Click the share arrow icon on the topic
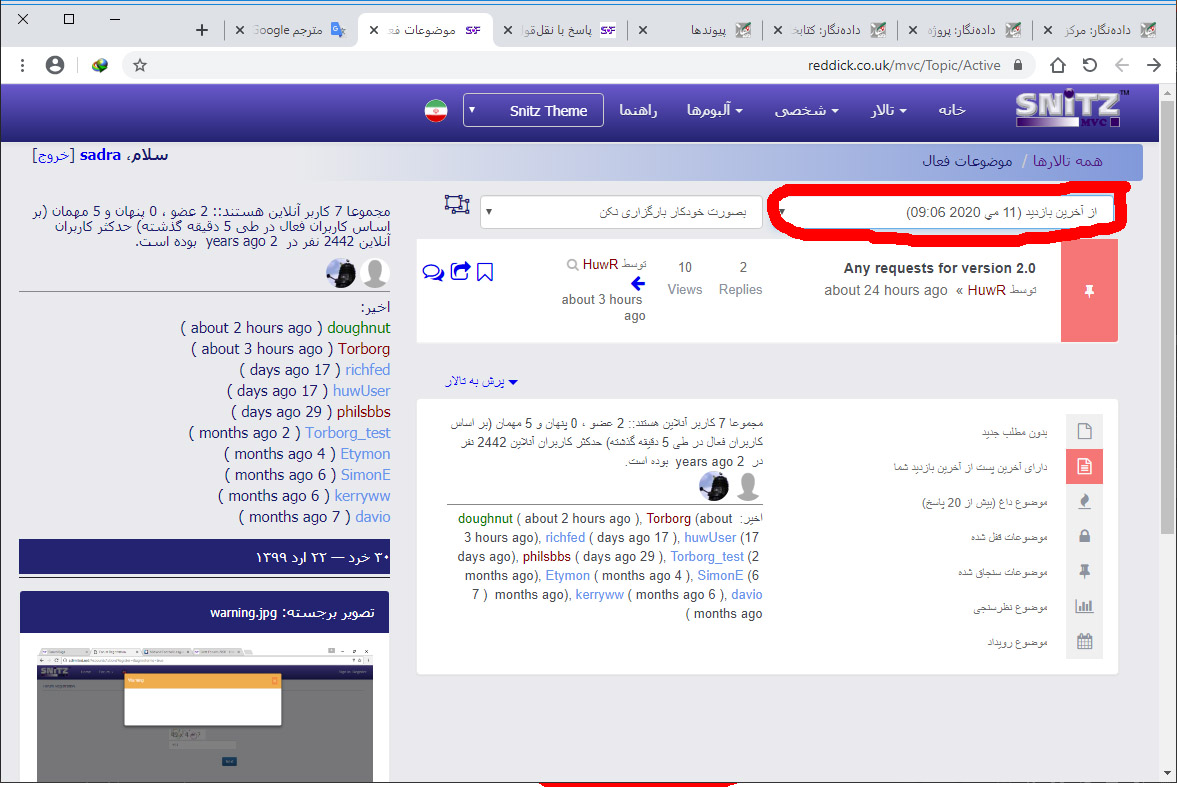The height and width of the screenshot is (787, 1177). point(460,271)
